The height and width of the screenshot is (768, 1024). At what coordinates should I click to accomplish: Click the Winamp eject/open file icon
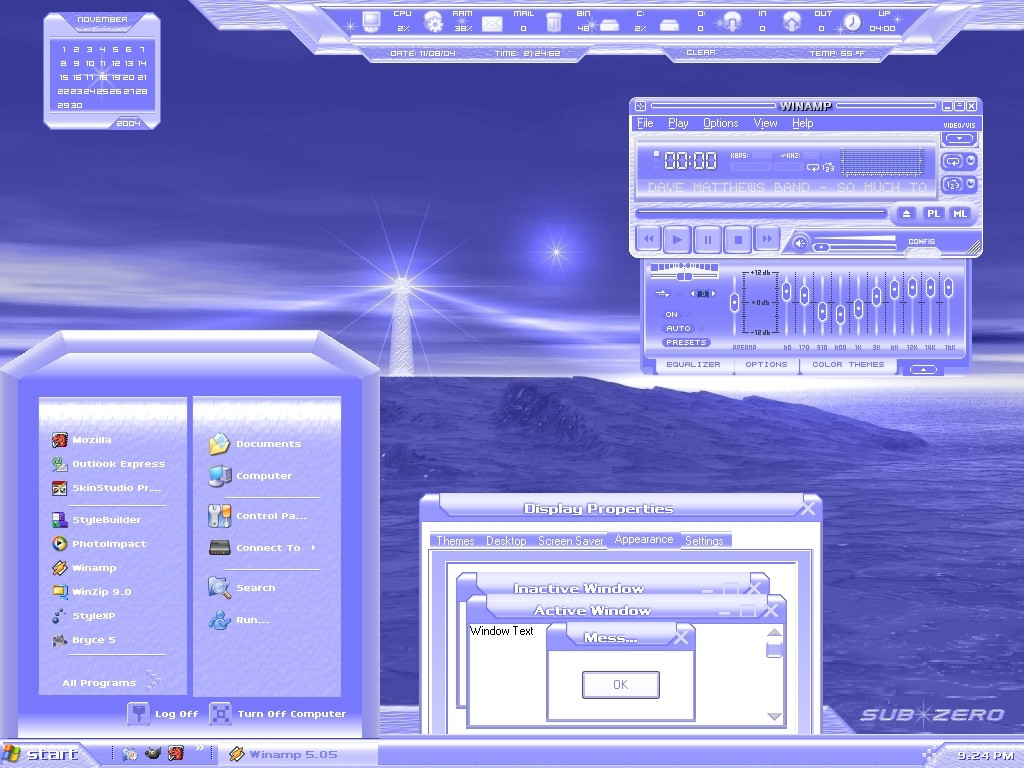[x=906, y=214]
